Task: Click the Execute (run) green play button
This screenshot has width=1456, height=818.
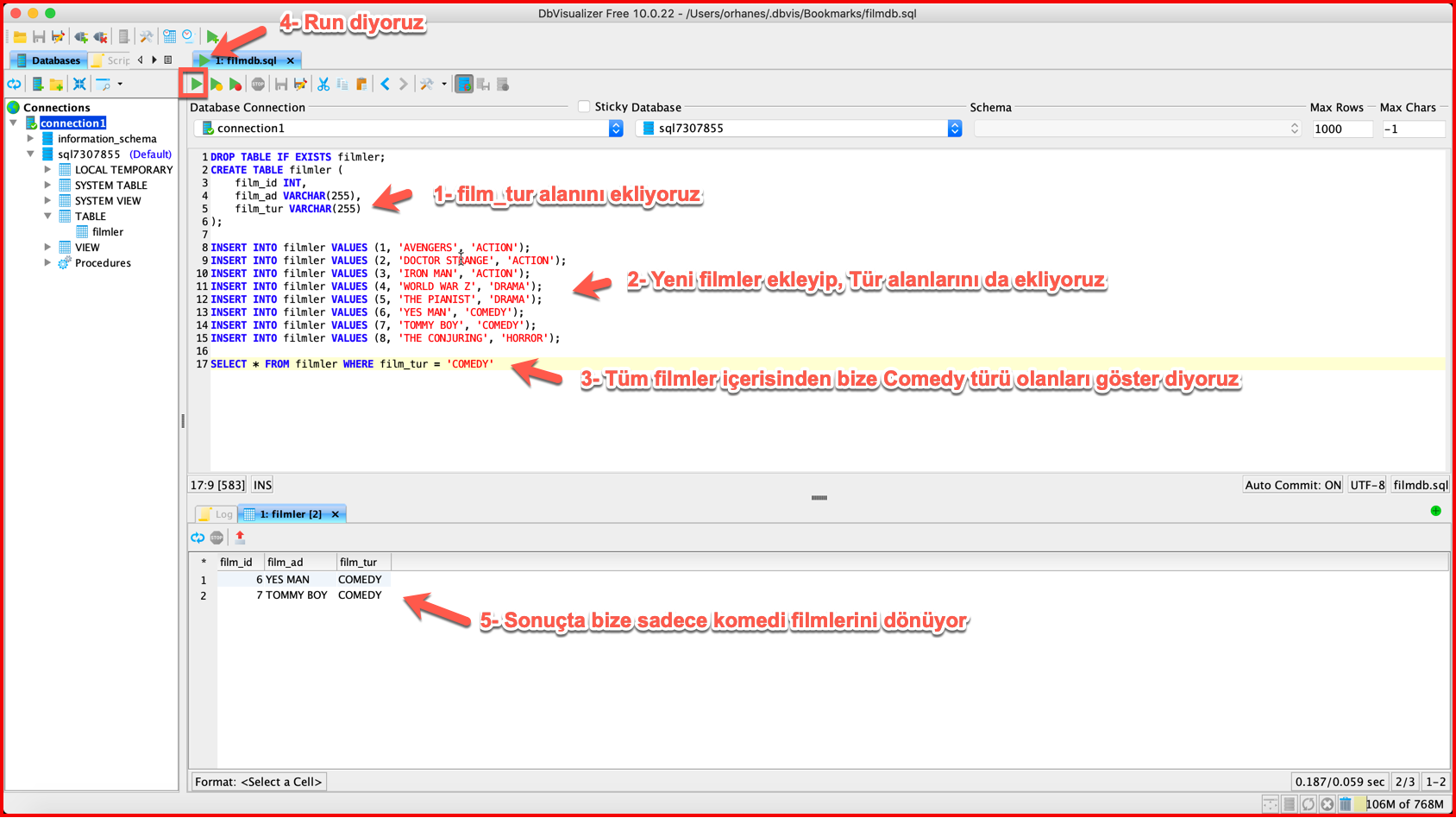Action: point(196,84)
